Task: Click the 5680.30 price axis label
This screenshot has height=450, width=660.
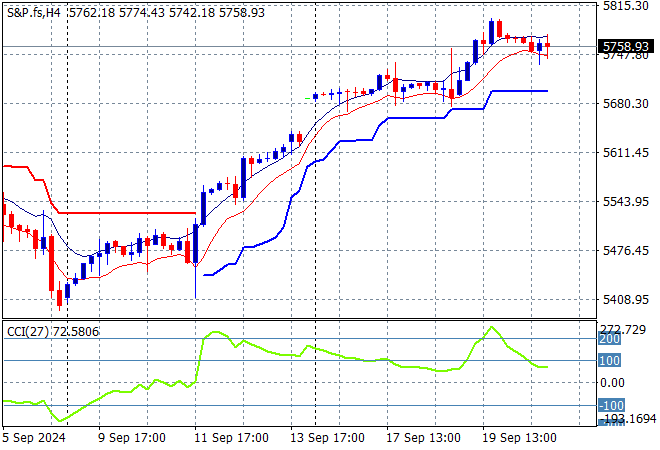Action: (x=626, y=103)
